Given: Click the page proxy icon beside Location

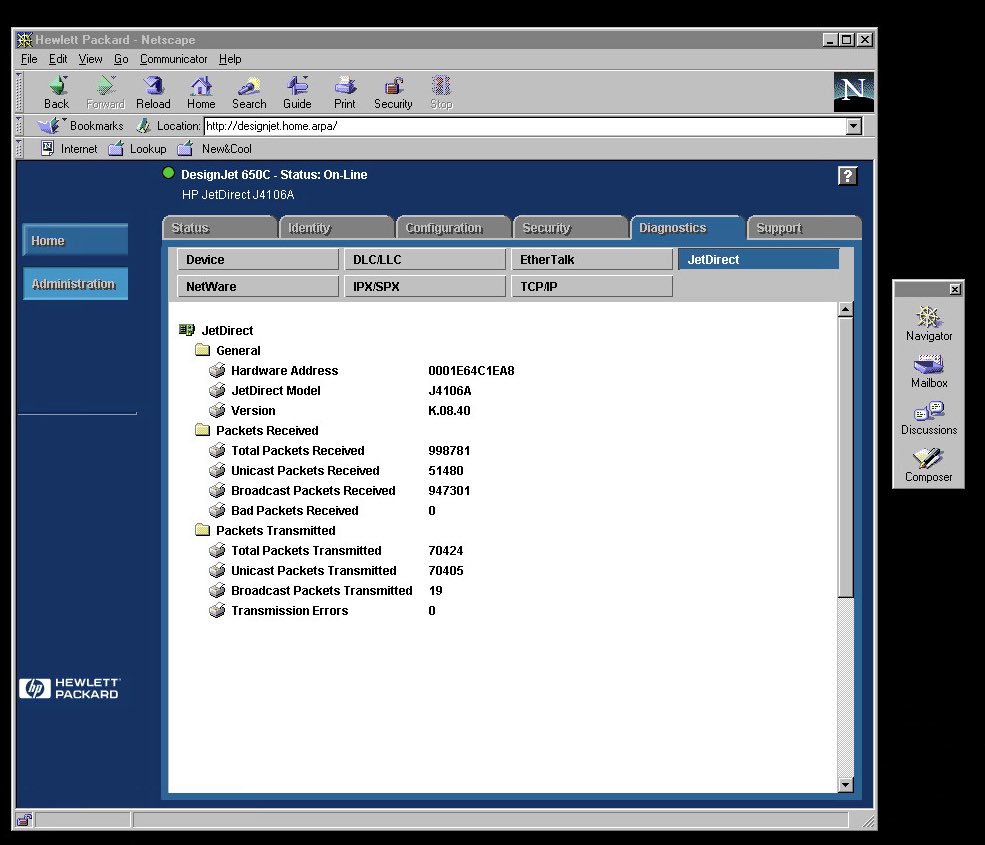Looking at the screenshot, I should pos(144,126).
